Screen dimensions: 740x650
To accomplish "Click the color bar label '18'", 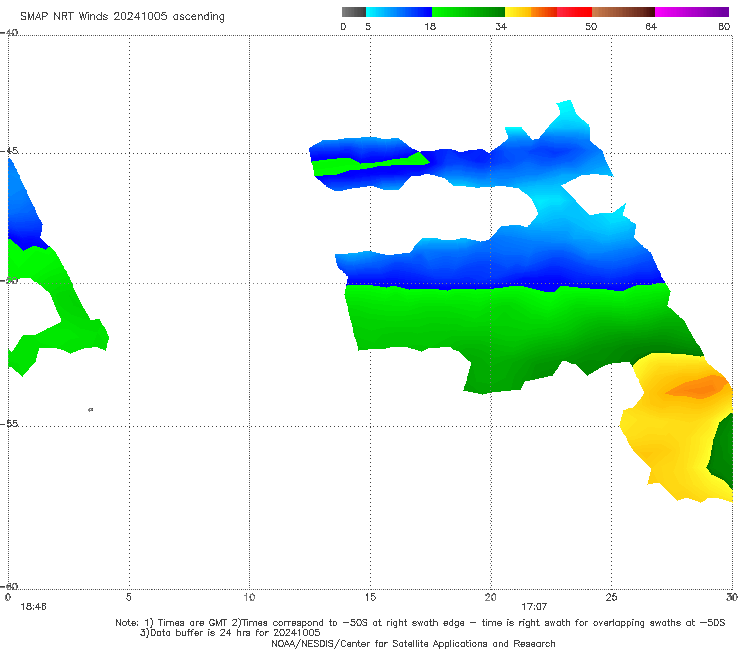I will pos(430,26).
